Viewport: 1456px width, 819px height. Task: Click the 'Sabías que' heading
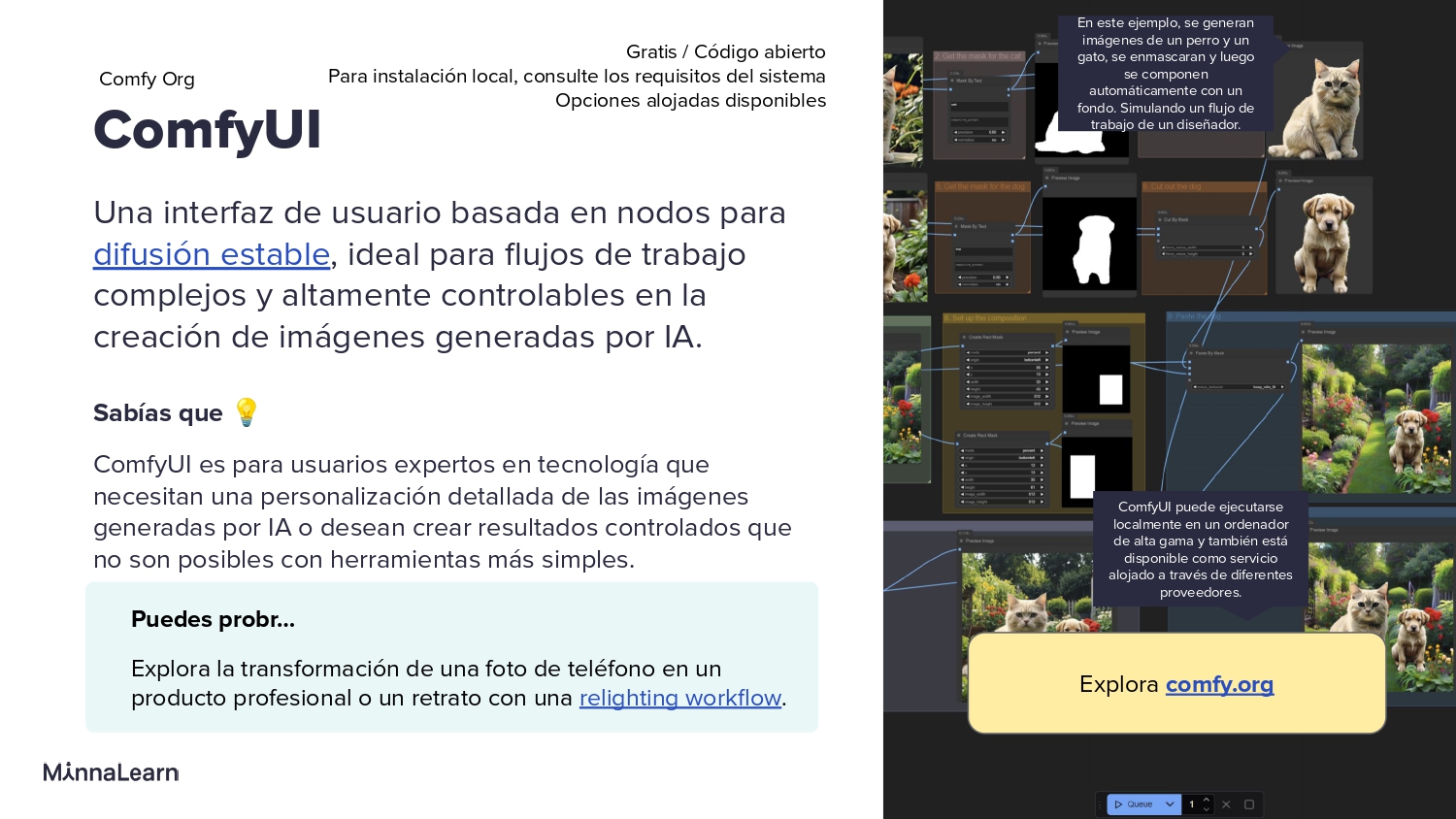pos(158,413)
